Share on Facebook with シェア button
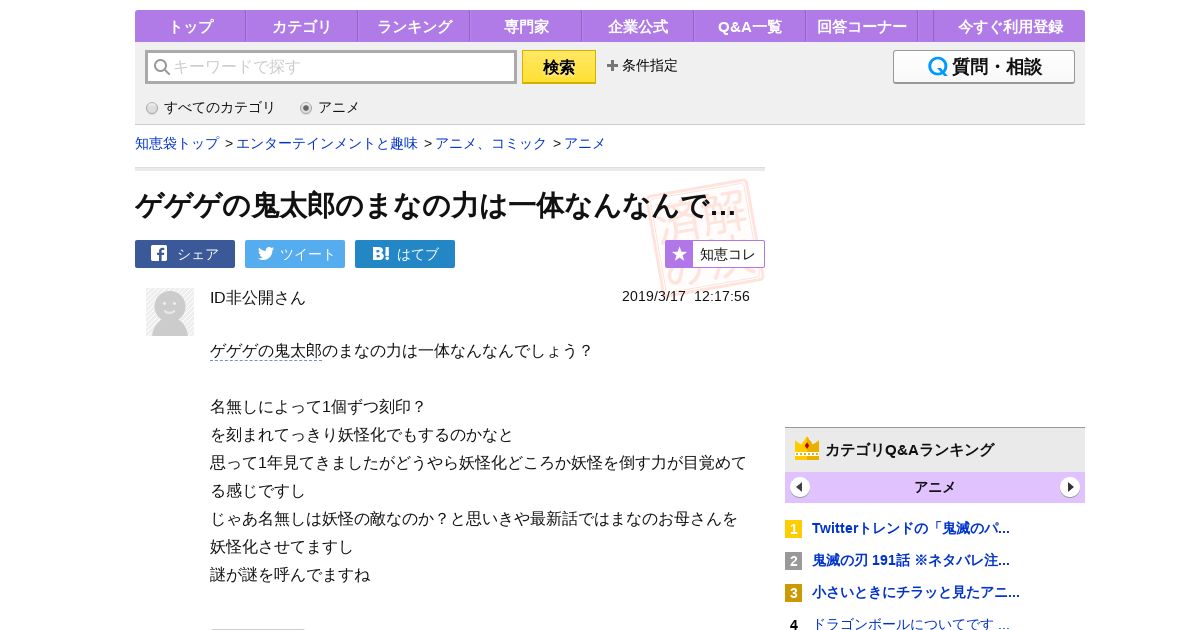This screenshot has width=1200, height=630. coord(185,254)
